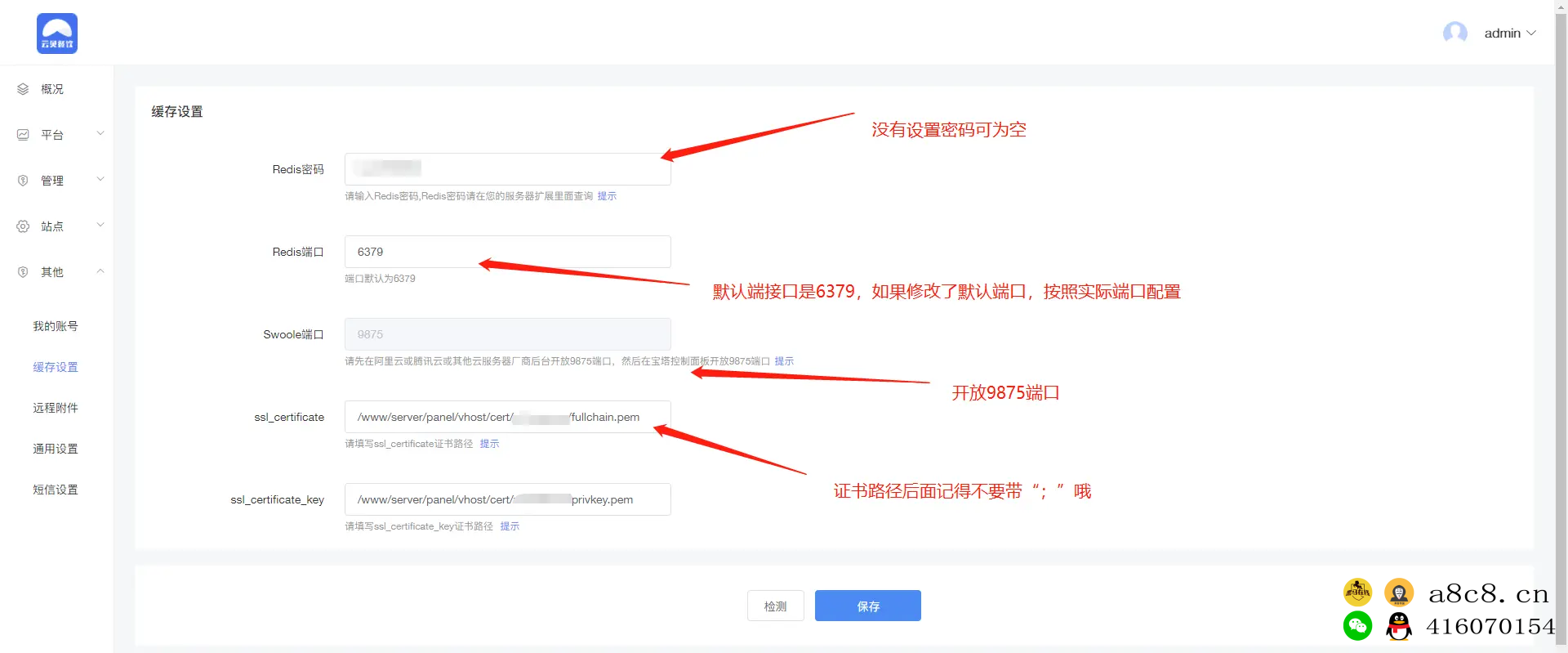Image resolution: width=1568 pixels, height=653 pixels.
Task: Select 缓存设置 submenu item
Action: [x=56, y=367]
